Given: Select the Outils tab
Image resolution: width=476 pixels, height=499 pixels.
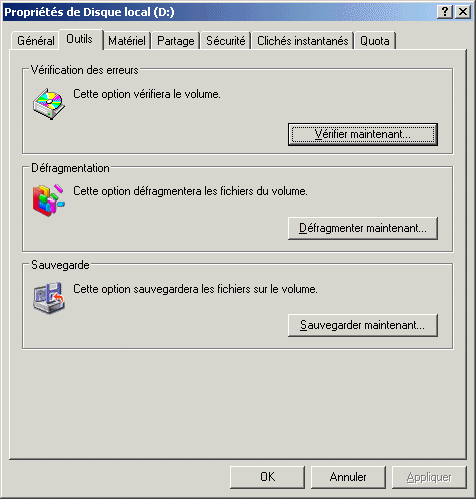Looking at the screenshot, I should (x=80, y=39).
